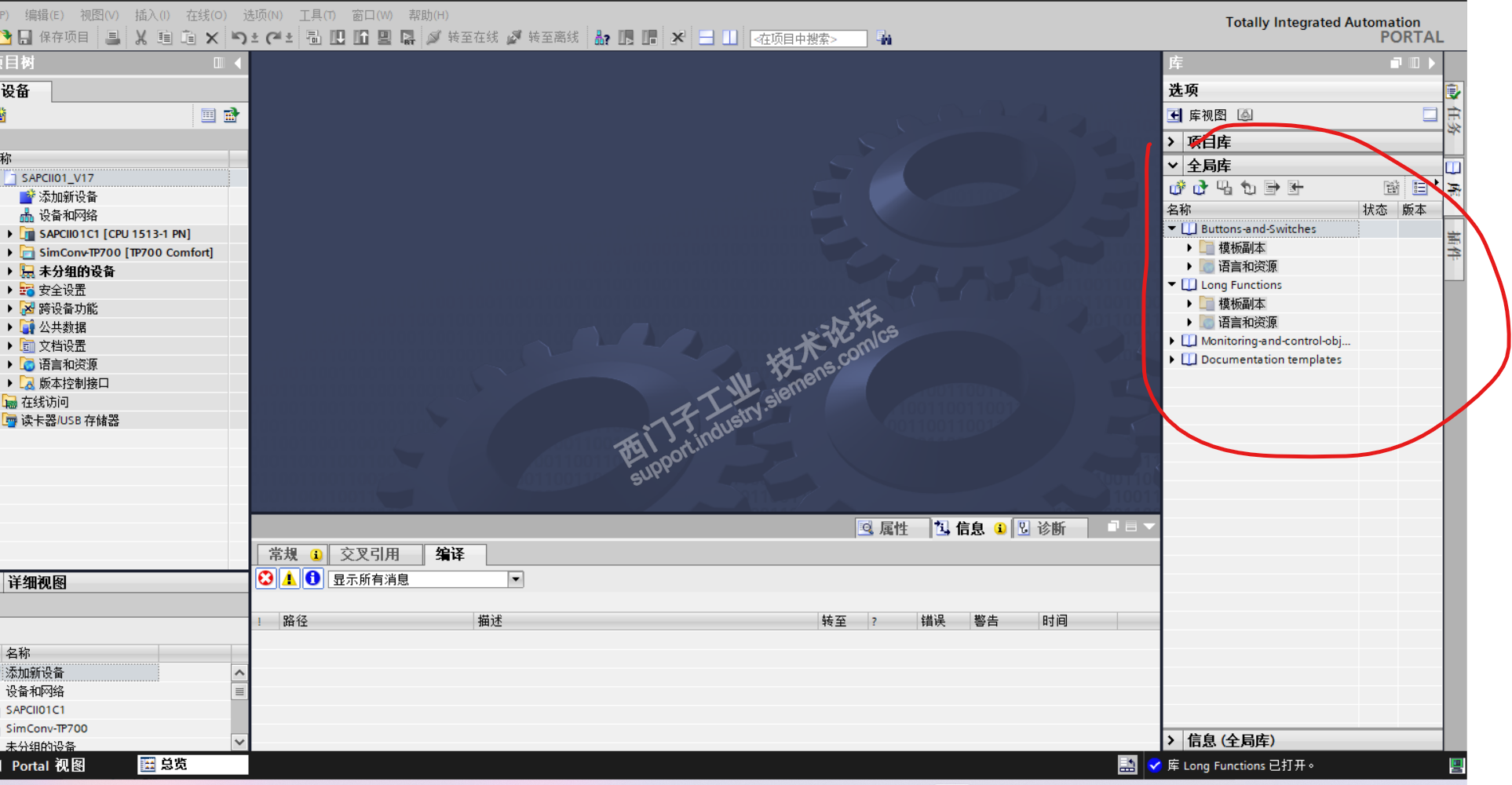The width and height of the screenshot is (1512, 785).
Task: Click the Redo arrow icon
Action: (x=274, y=38)
